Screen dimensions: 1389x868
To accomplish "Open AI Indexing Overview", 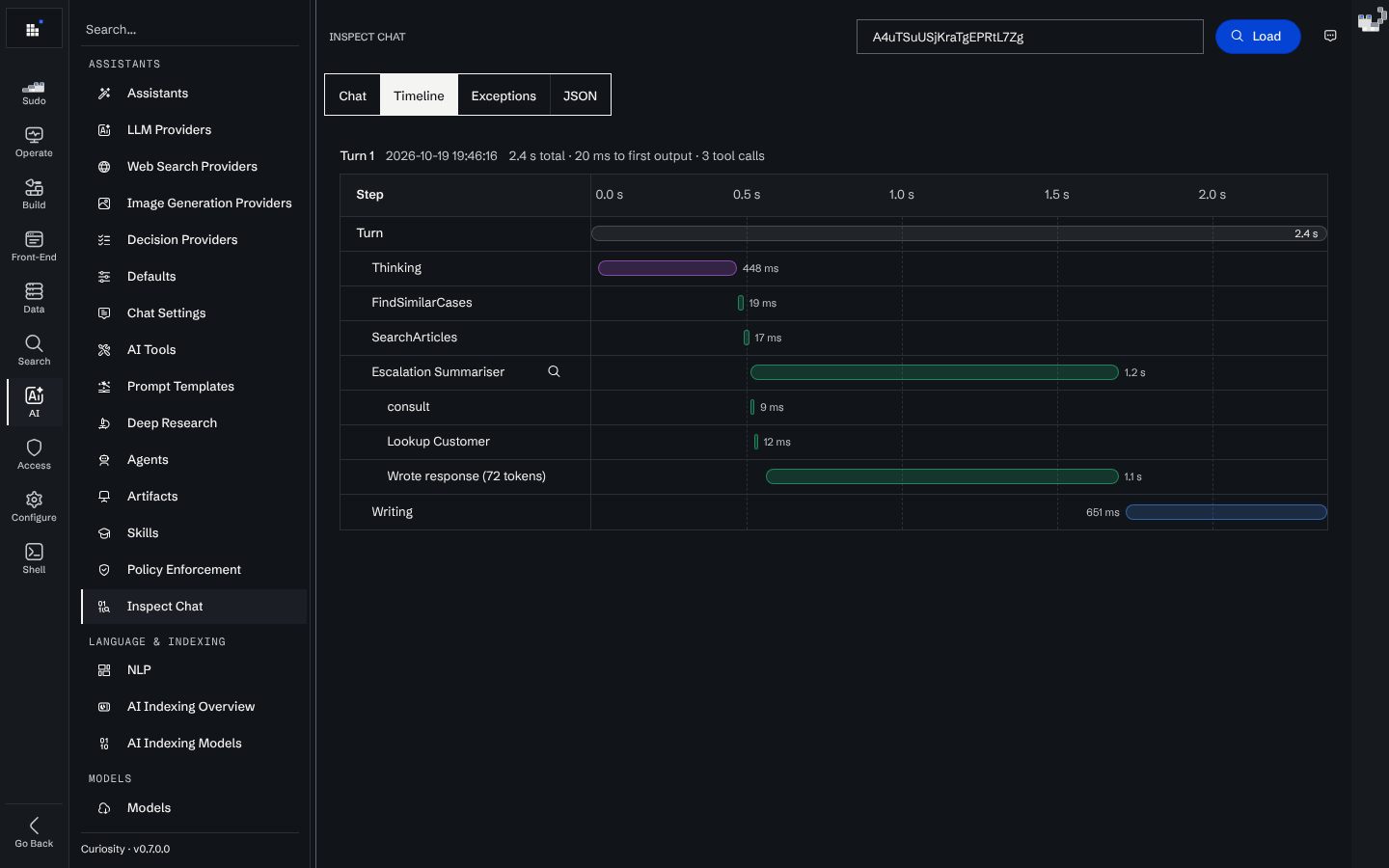I will tap(194, 707).
